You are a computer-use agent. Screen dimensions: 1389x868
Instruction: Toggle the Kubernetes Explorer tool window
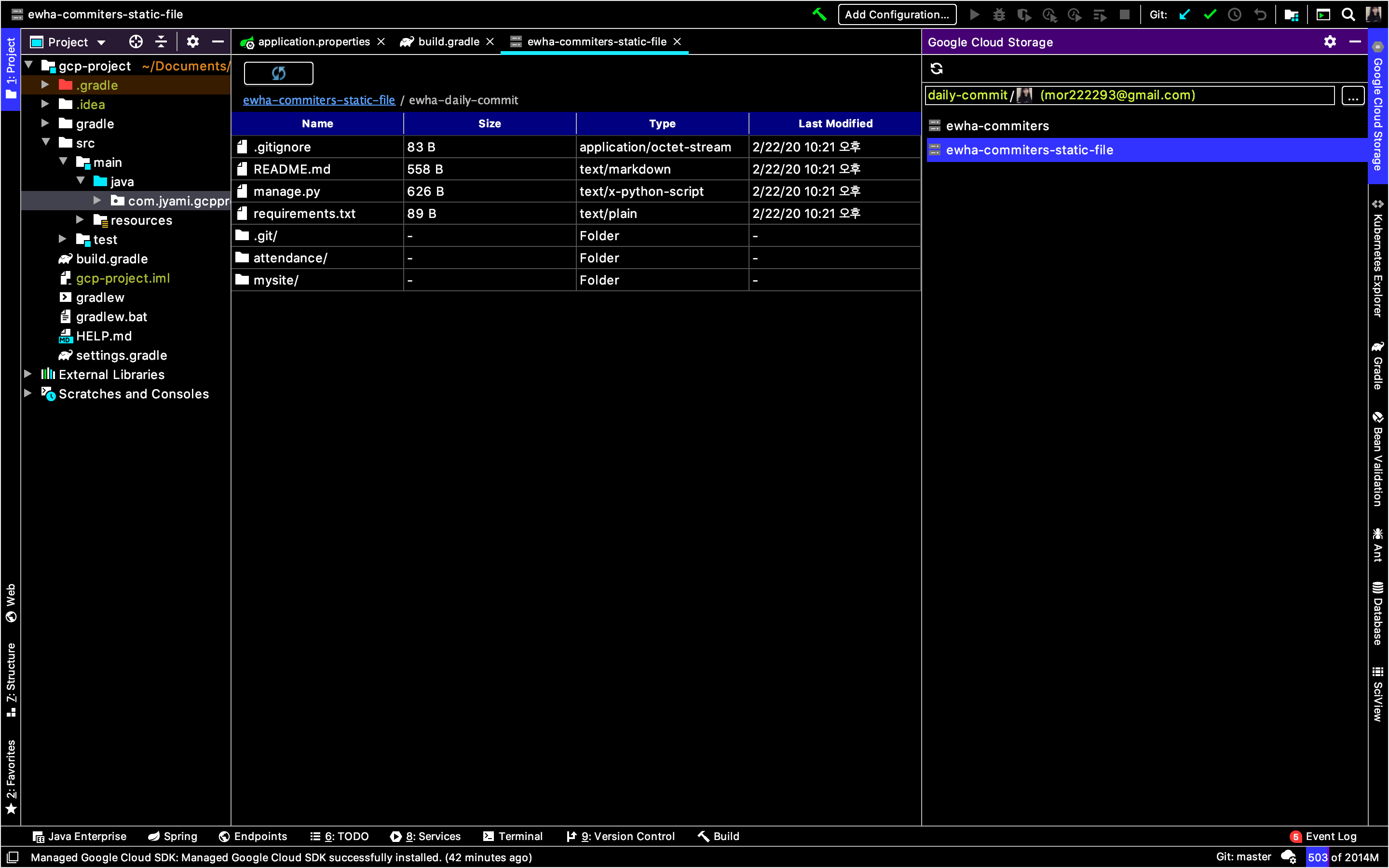[1377, 258]
